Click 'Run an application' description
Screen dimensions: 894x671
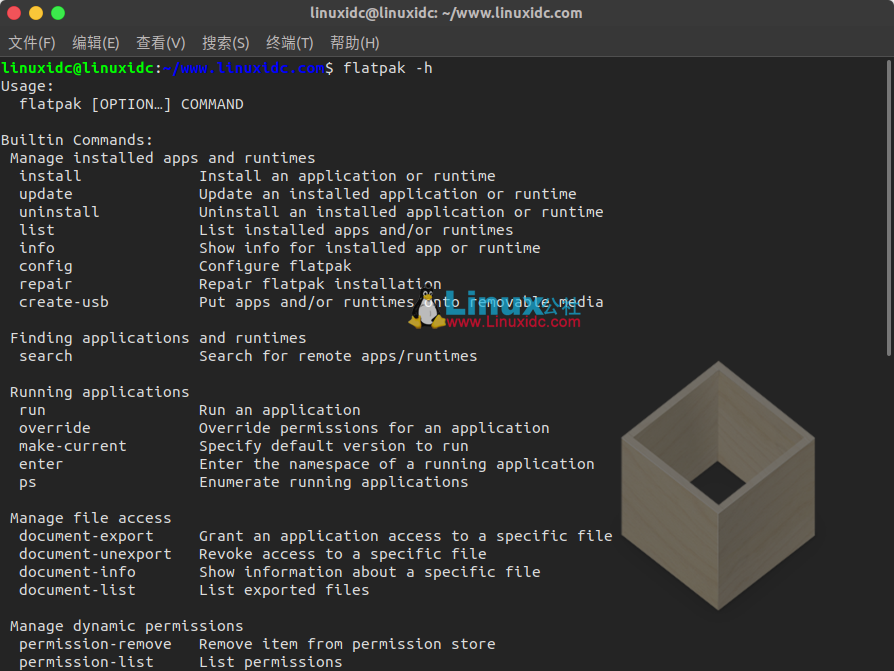pyautogui.click(x=280, y=410)
